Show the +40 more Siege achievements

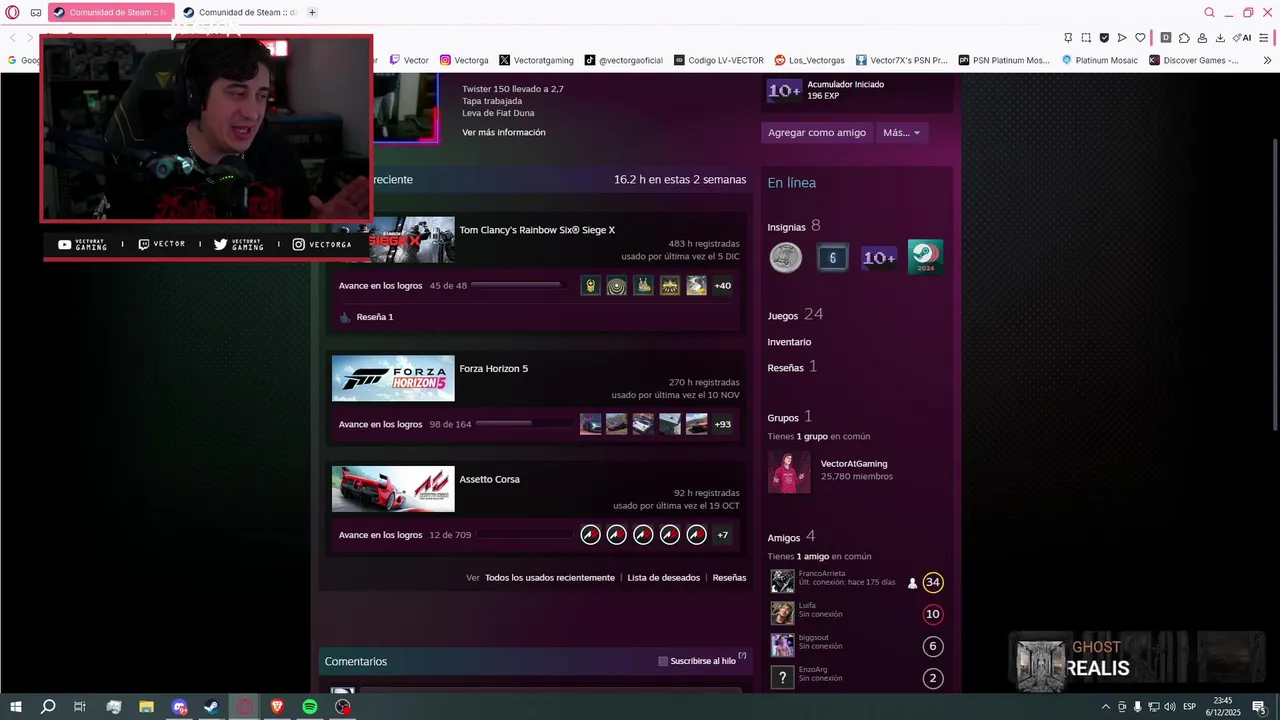click(x=722, y=286)
